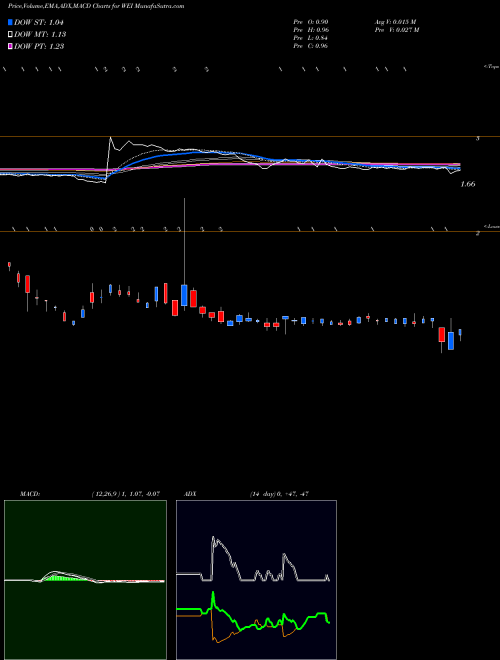500x660 pixels.
Task: Click the 'MACD:' panel label
Action: tap(30, 494)
